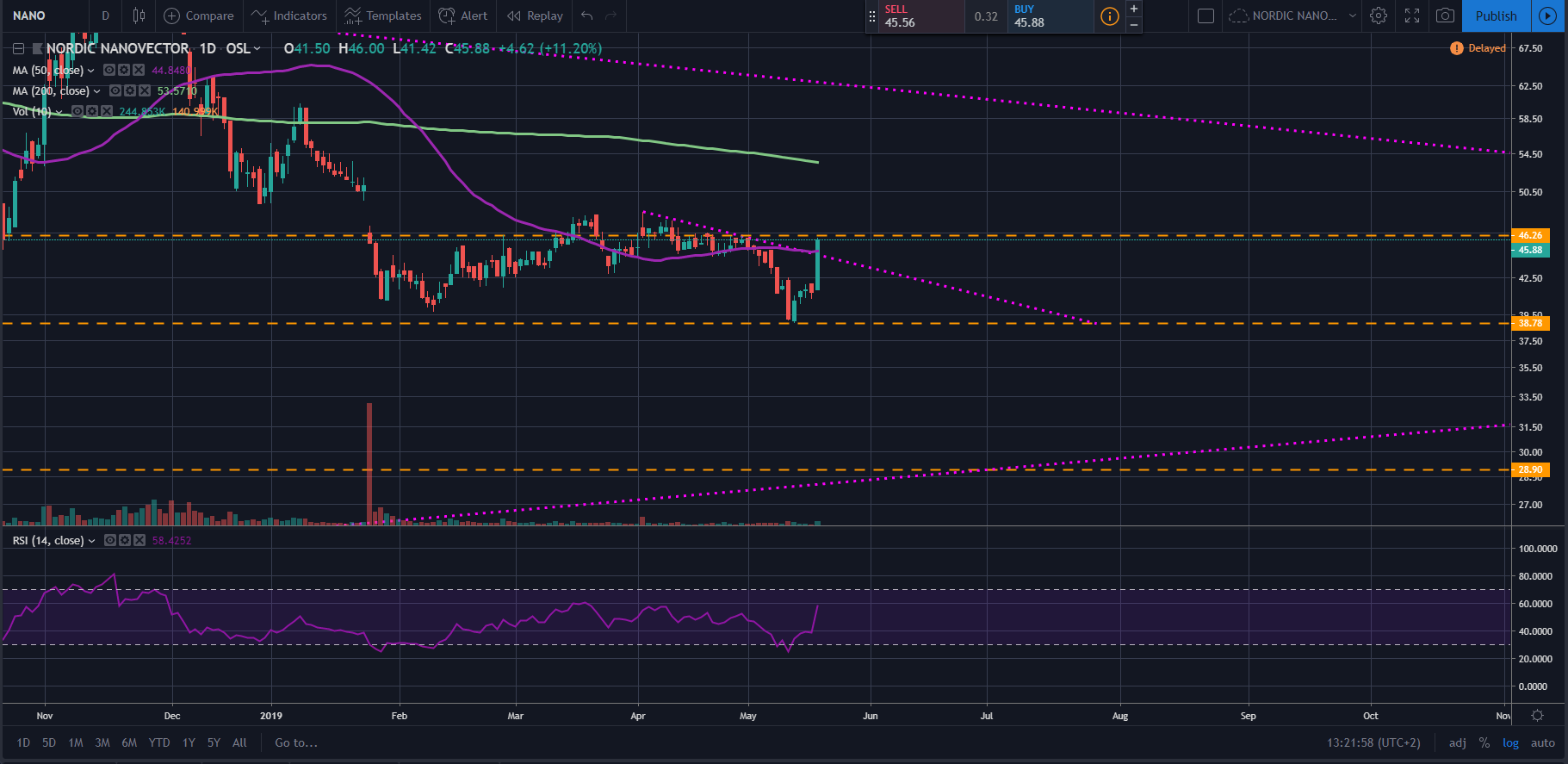
Task: Click the blue Publish button
Action: coord(1496,16)
